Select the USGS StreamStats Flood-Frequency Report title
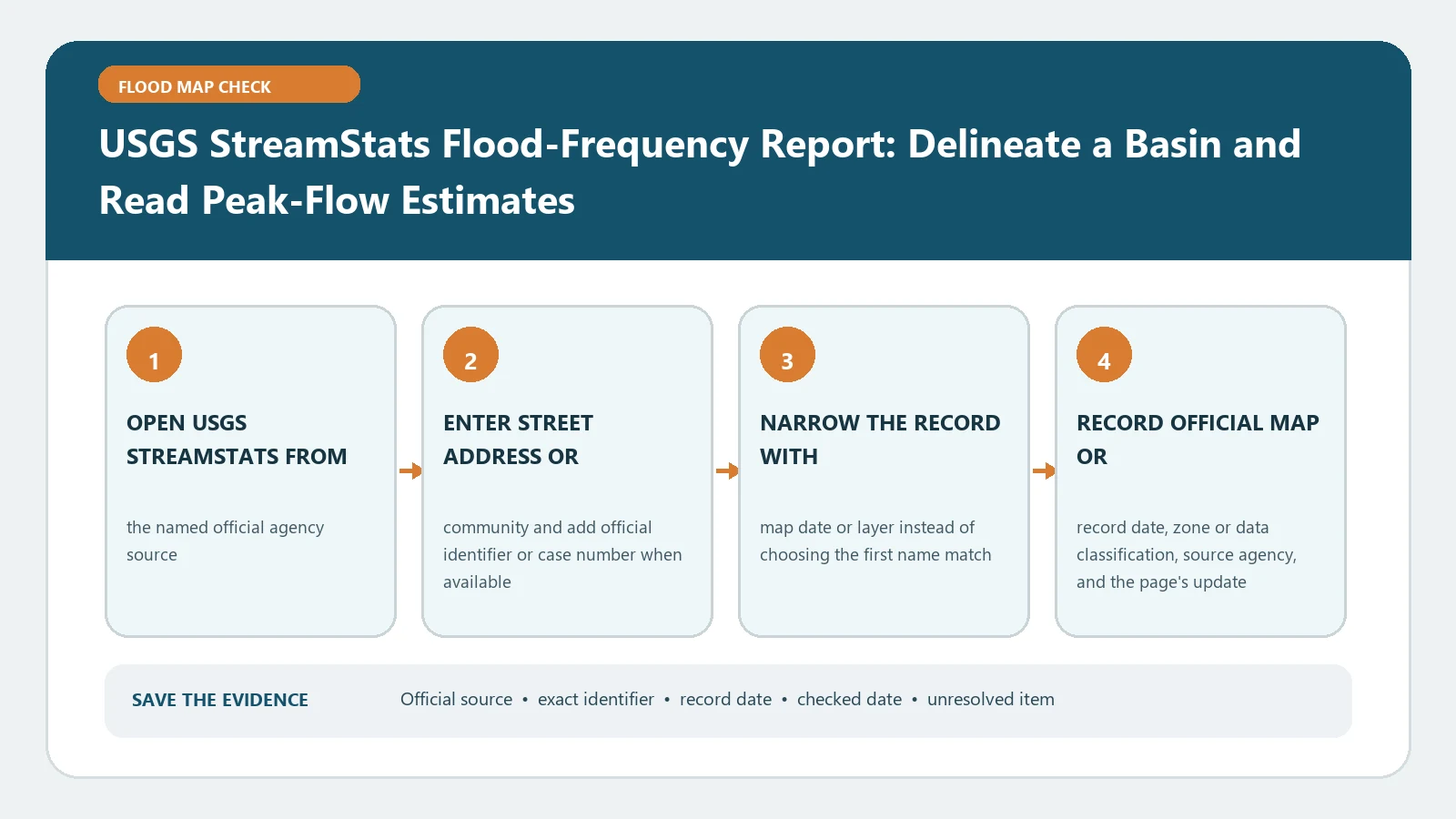Screen dimensions: 1456x819 [700, 172]
